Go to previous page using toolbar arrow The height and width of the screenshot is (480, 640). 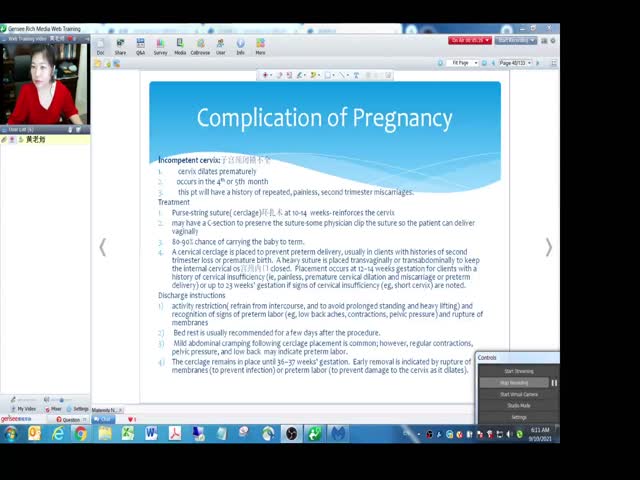[493, 63]
